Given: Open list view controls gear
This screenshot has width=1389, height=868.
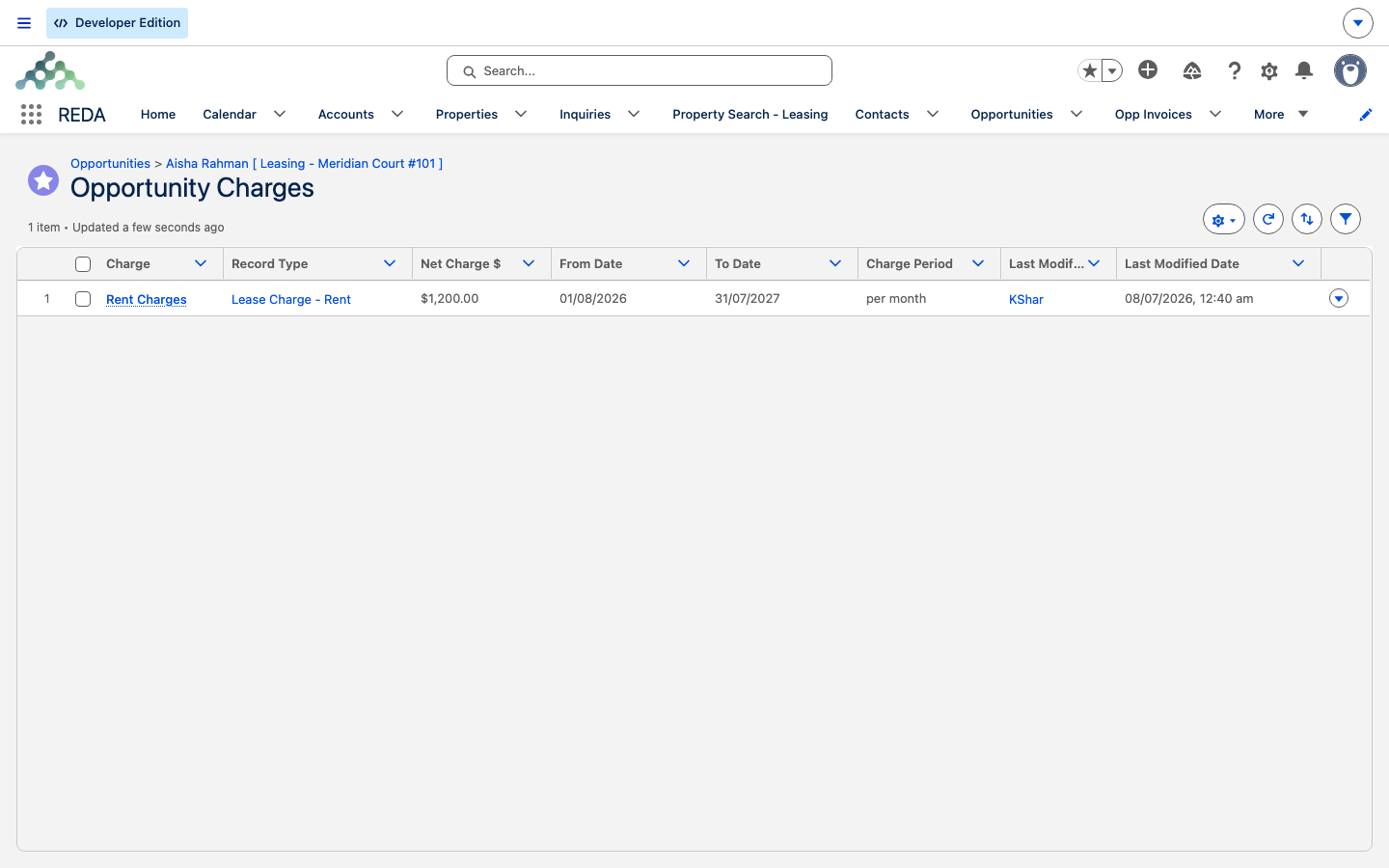Looking at the screenshot, I should tap(1224, 220).
